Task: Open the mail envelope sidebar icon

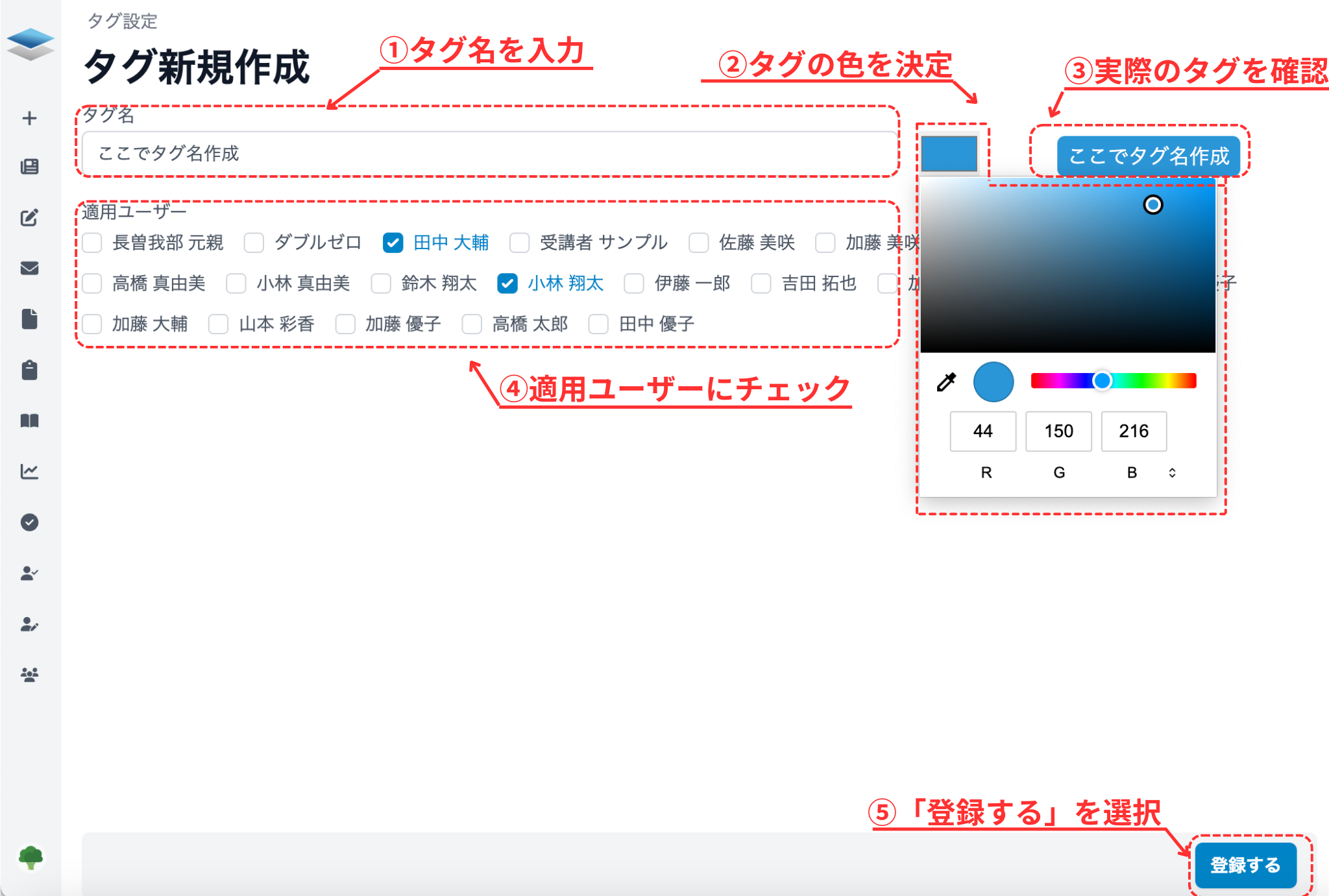Action: (29, 269)
